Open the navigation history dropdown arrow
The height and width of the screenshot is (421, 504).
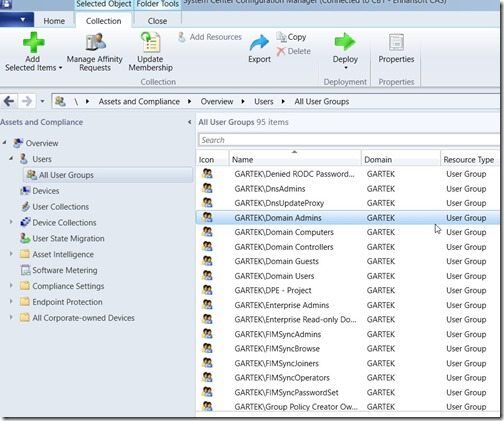pos(42,101)
